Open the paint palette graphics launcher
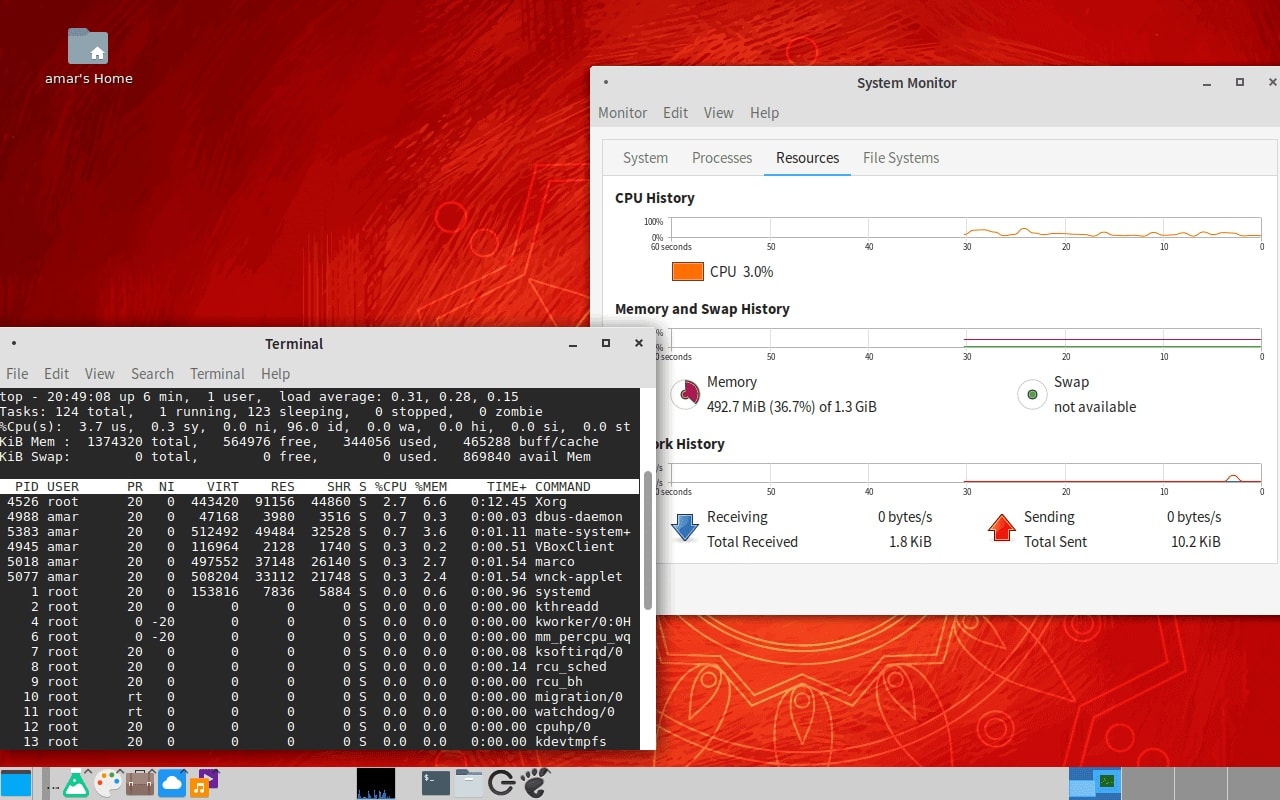The width and height of the screenshot is (1280, 800). pyautogui.click(x=108, y=783)
